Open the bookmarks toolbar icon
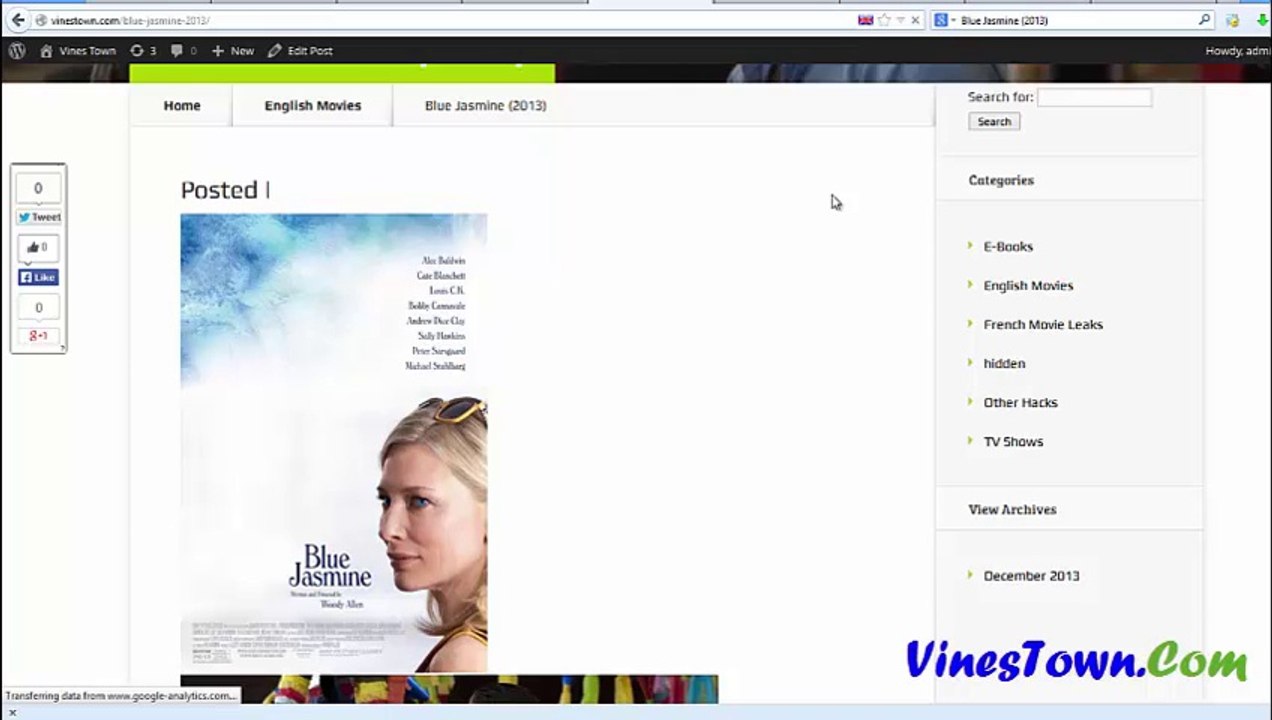The image size is (1272, 720). (1233, 20)
